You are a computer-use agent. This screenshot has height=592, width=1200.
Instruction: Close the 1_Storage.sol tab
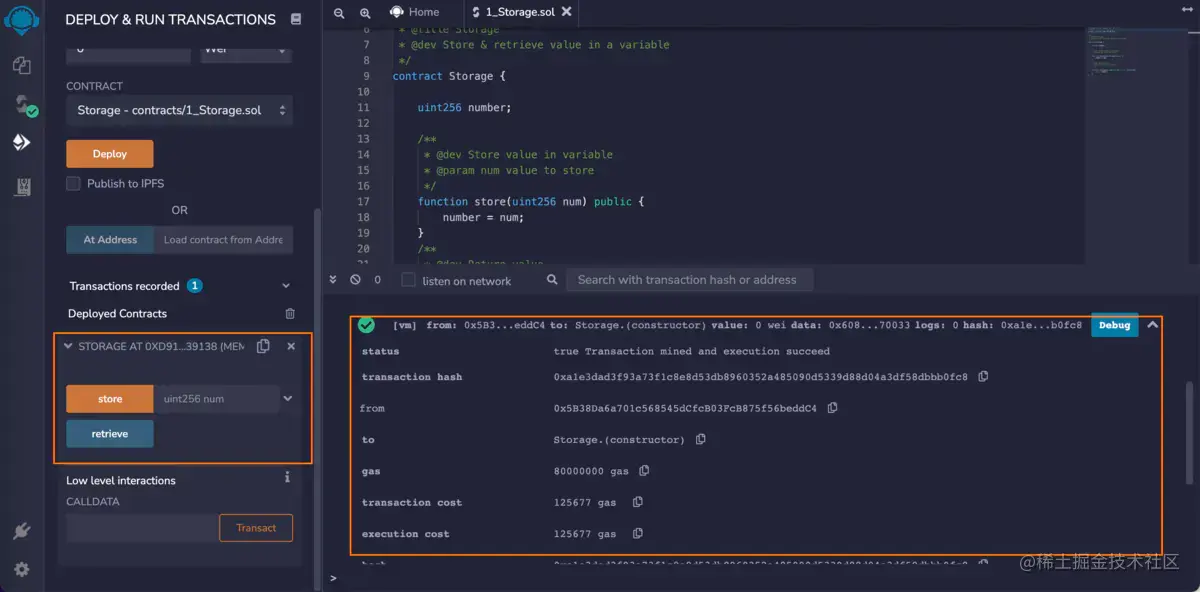567,12
